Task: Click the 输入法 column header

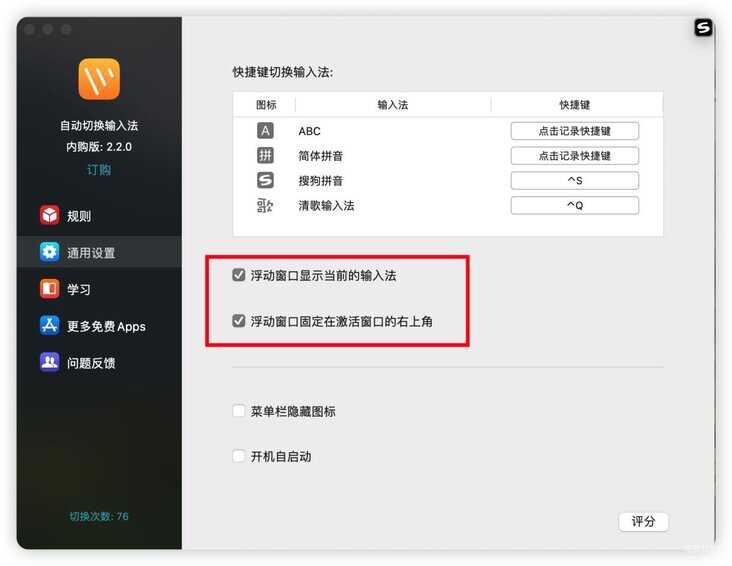Action: point(393,105)
